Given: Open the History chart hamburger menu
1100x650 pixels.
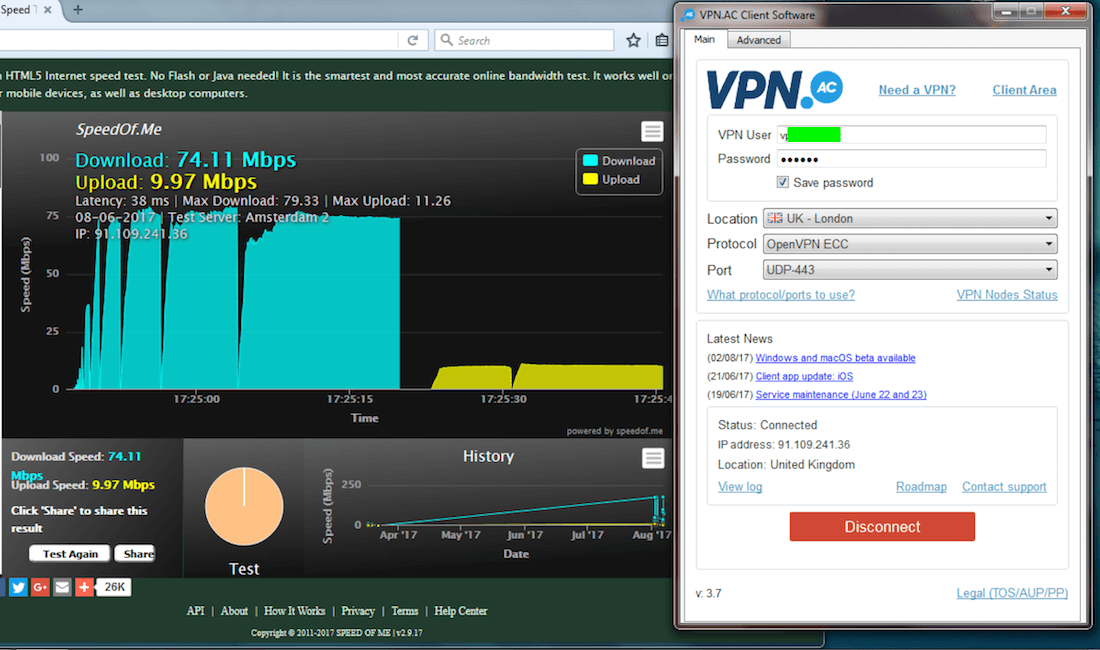Looking at the screenshot, I should coord(653,458).
